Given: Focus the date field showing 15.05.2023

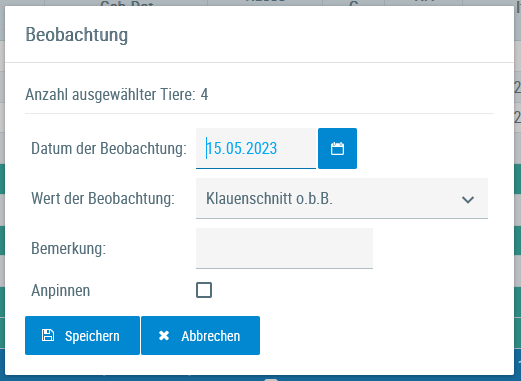Looking at the screenshot, I should (x=256, y=148).
